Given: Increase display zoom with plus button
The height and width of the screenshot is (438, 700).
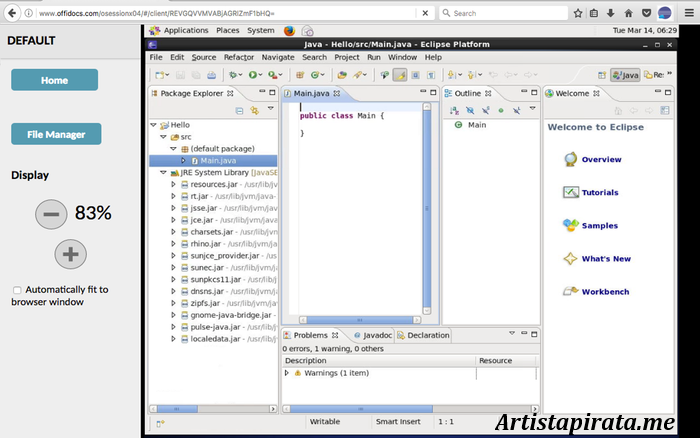Looking at the screenshot, I should point(71,254).
